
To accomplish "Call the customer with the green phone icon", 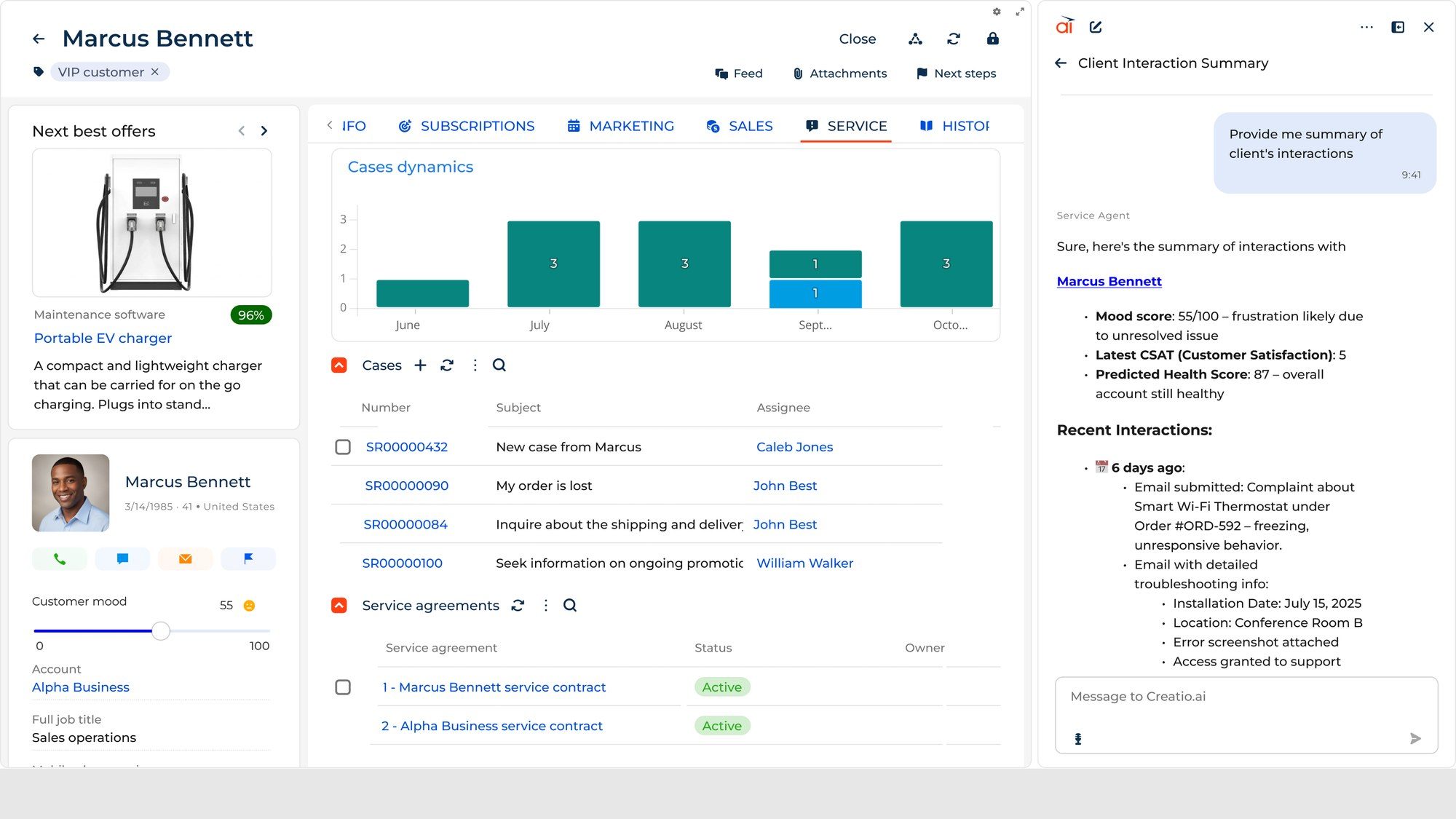I will click(x=60, y=558).
